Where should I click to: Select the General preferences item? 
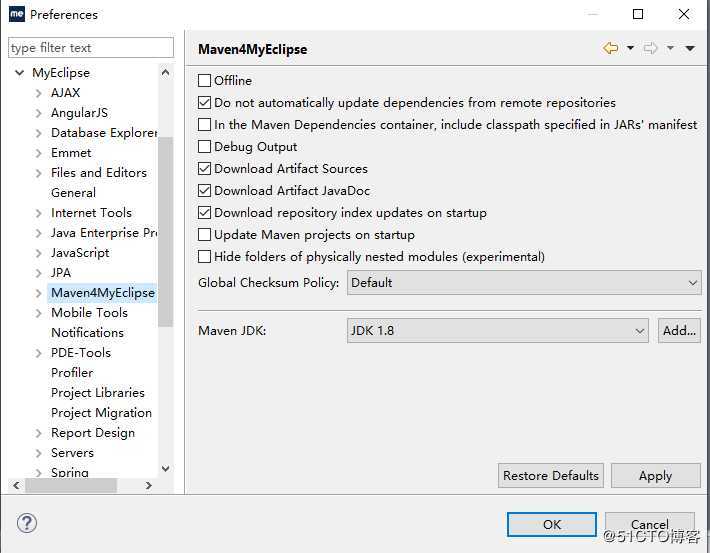(73, 193)
